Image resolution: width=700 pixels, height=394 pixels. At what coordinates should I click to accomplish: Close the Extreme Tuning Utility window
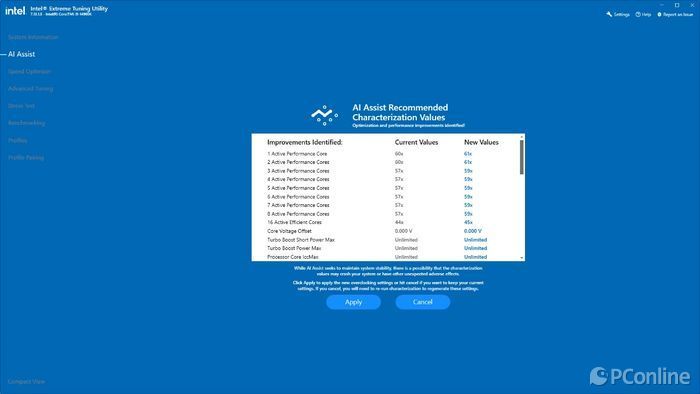click(x=692, y=5)
